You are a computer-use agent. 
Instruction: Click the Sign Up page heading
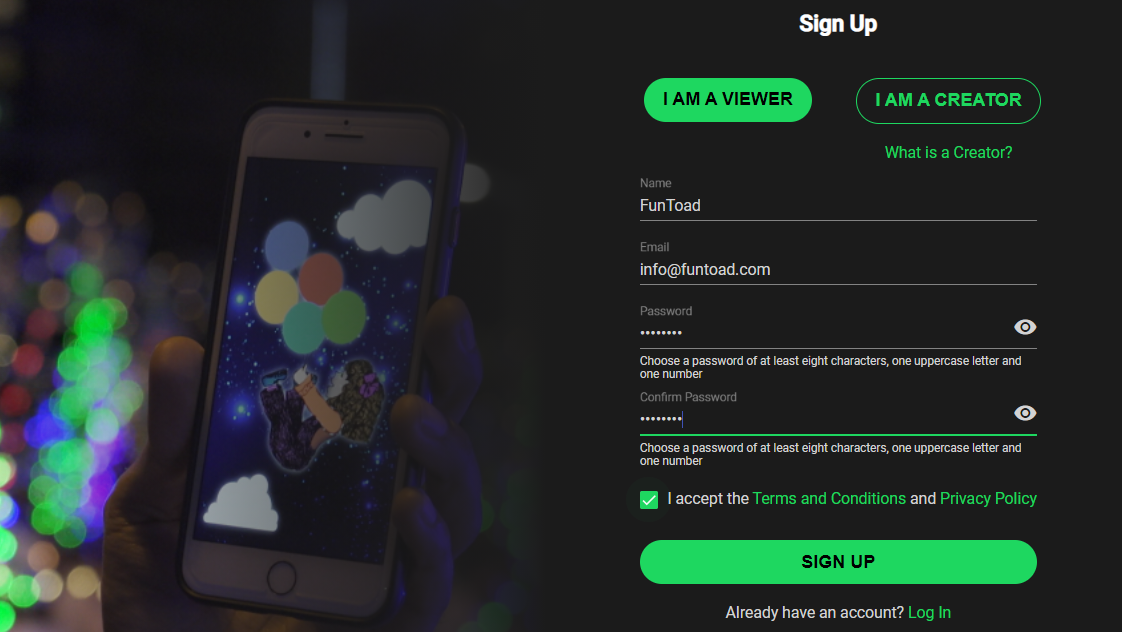[838, 24]
